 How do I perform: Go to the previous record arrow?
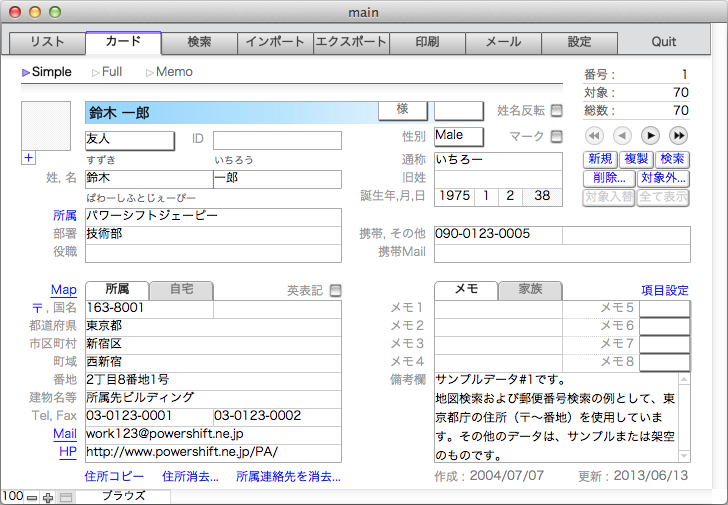[622, 135]
